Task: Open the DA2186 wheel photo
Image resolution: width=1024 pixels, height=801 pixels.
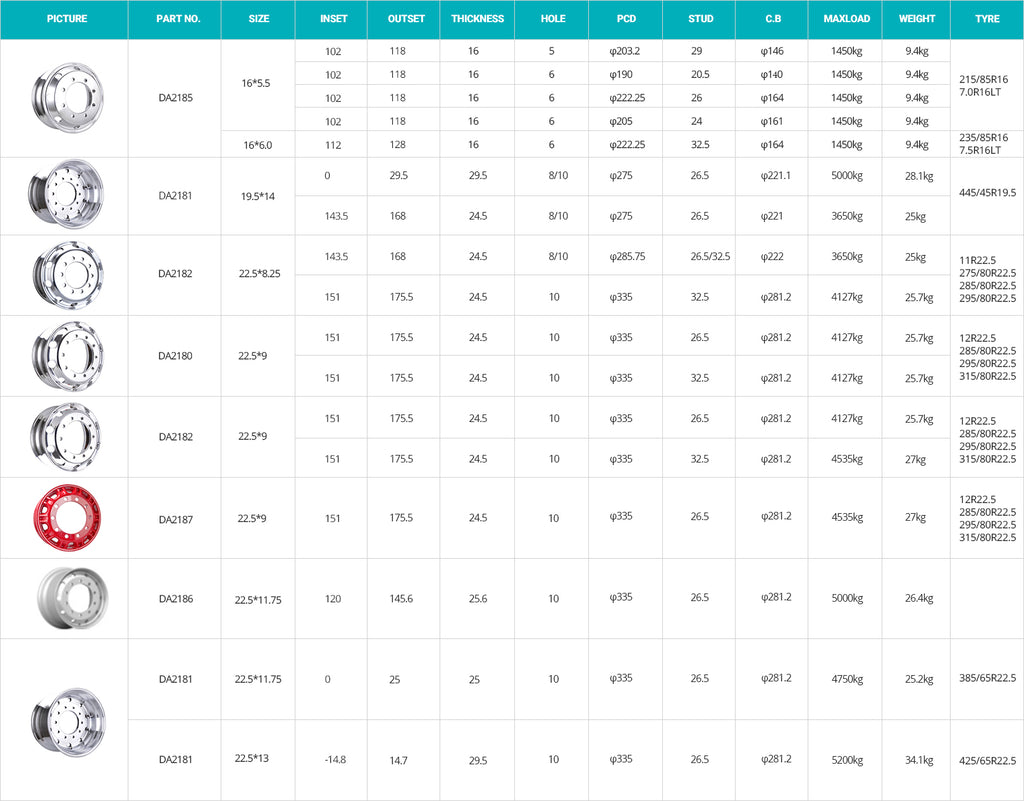Action: point(66,598)
